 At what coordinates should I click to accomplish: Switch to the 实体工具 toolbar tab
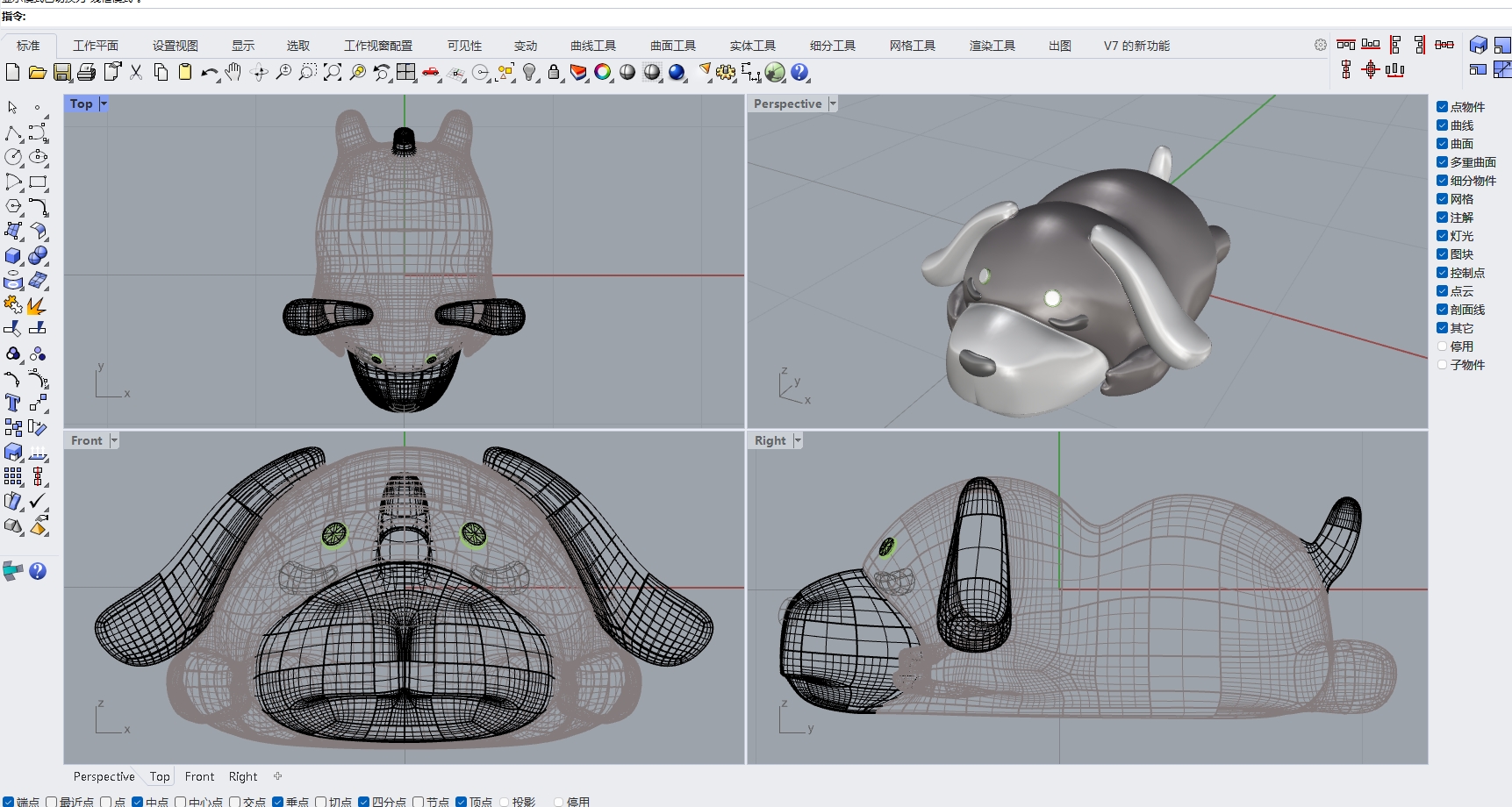point(753,46)
